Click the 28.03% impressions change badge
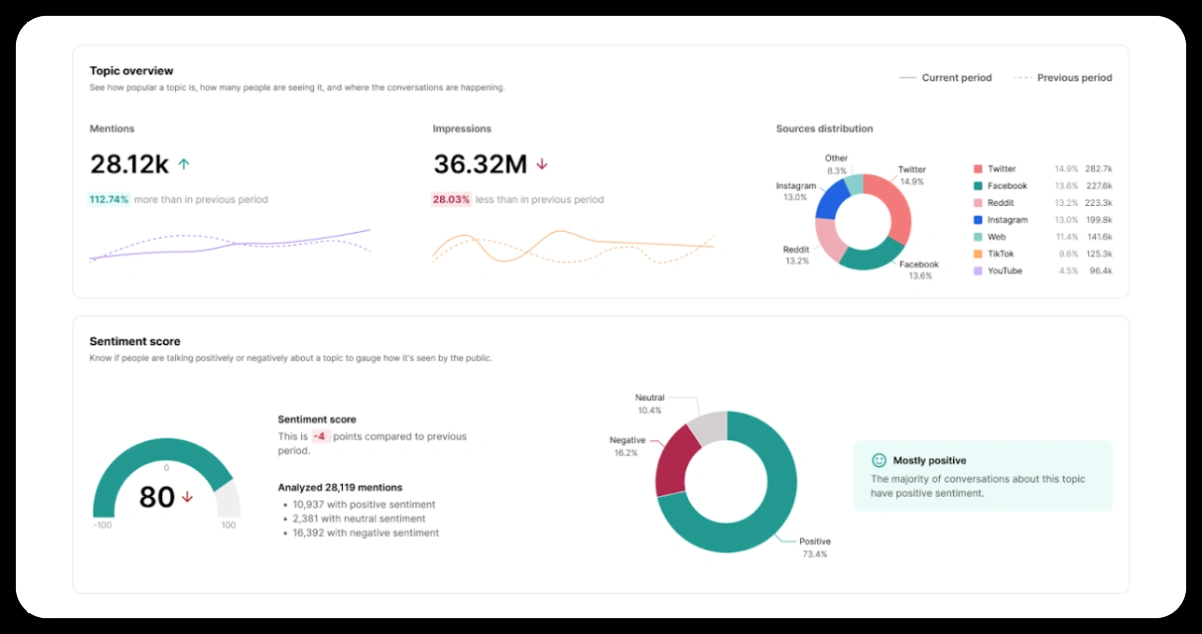 click(x=451, y=200)
